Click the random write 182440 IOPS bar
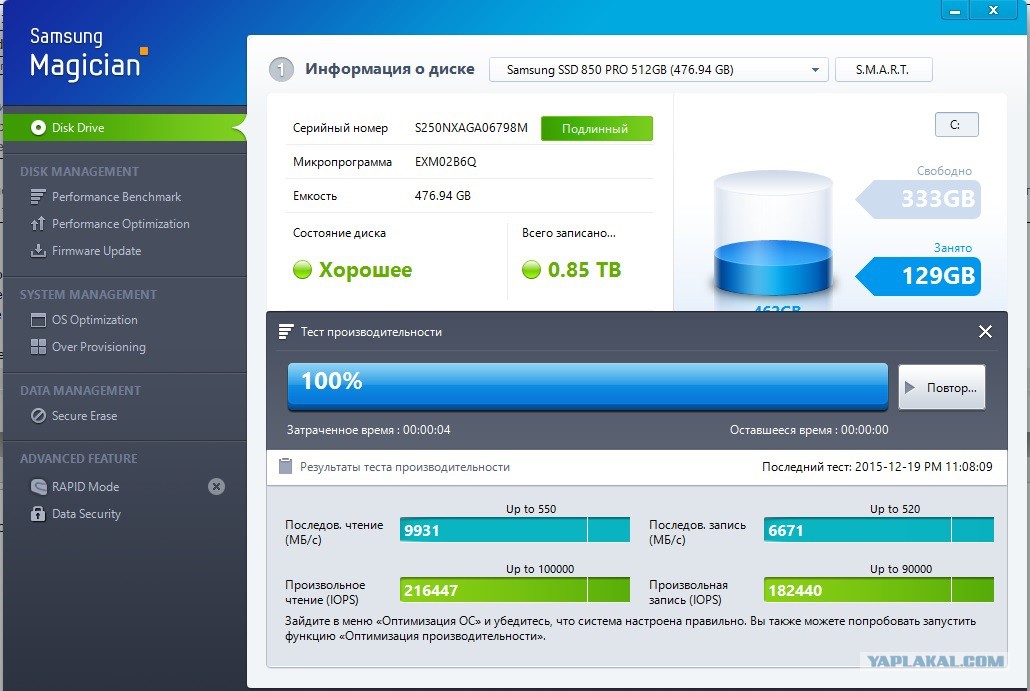This screenshot has width=1030, height=691. point(878,589)
